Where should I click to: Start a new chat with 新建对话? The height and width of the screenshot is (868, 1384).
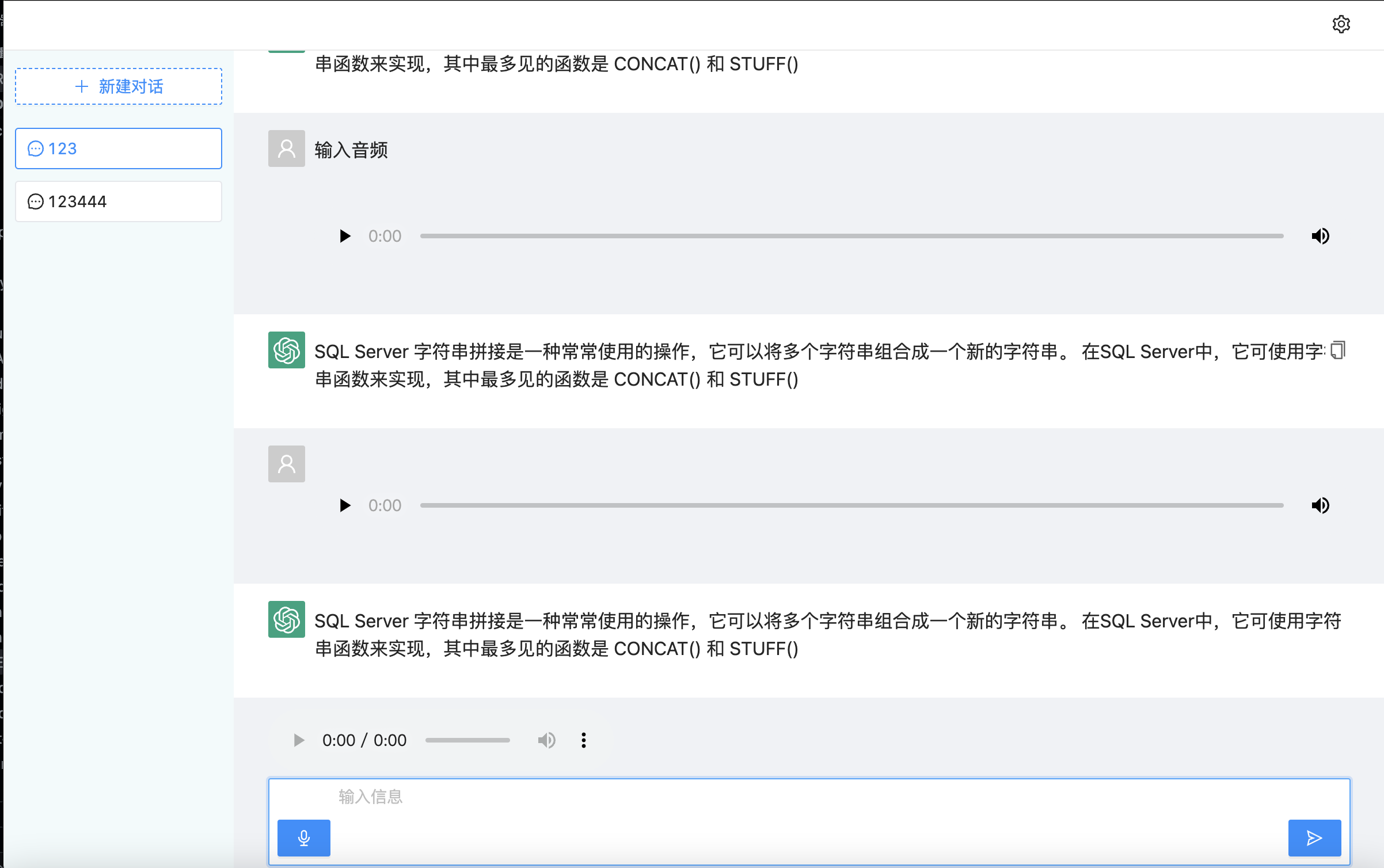click(x=119, y=86)
